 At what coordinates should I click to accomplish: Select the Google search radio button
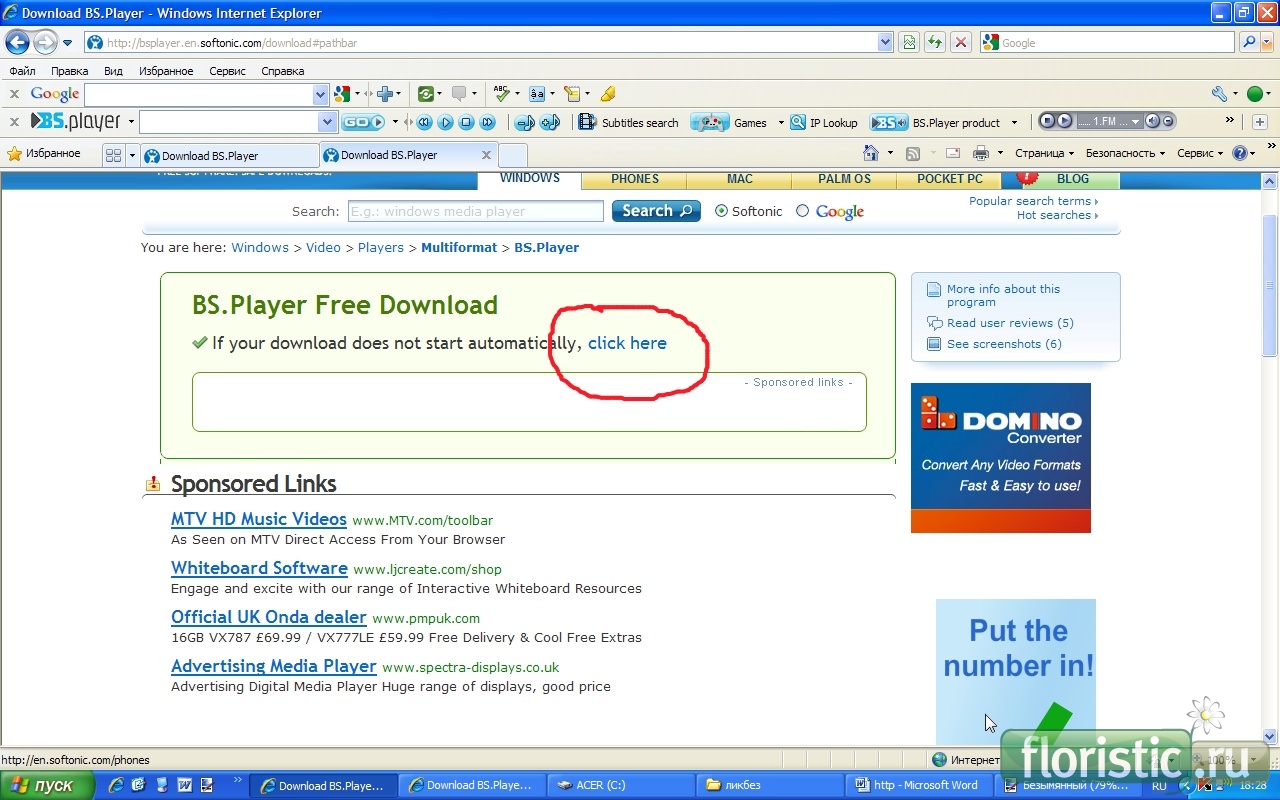pyautogui.click(x=802, y=211)
